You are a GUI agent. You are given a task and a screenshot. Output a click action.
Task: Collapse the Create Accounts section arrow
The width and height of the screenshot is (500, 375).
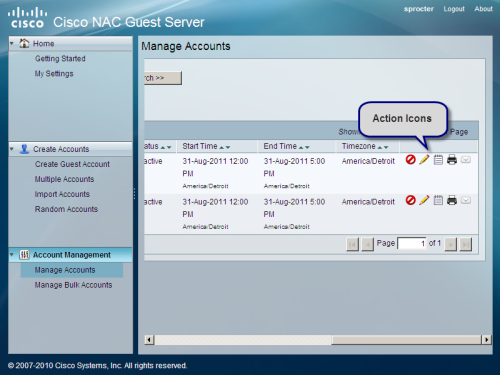click(x=12, y=149)
